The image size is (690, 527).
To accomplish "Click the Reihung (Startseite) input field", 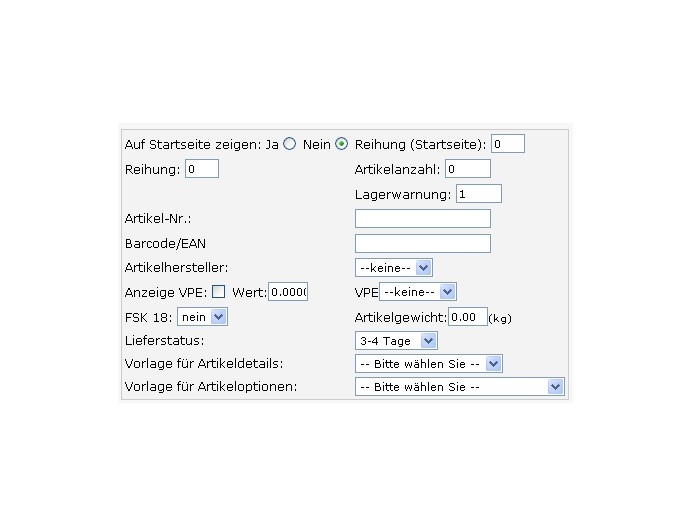I will tap(508, 144).
